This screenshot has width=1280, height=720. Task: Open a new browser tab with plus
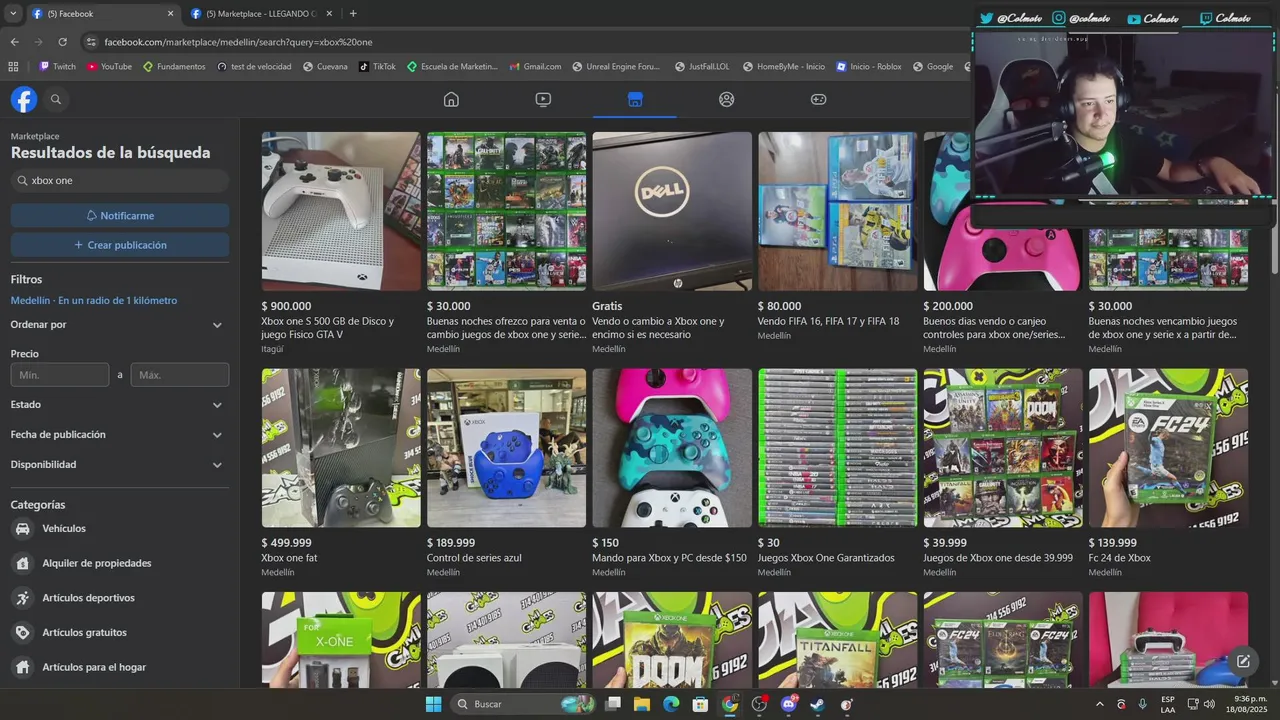(x=353, y=14)
